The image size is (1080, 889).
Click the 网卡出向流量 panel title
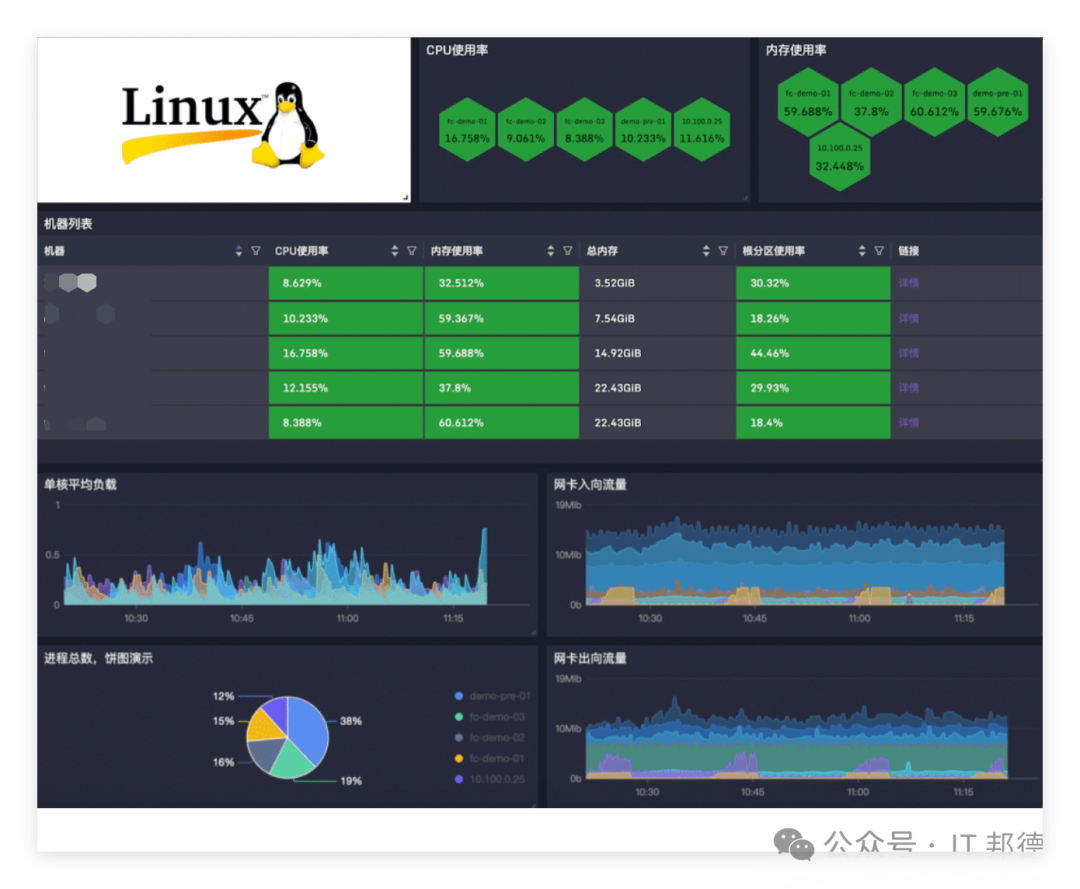coord(590,658)
